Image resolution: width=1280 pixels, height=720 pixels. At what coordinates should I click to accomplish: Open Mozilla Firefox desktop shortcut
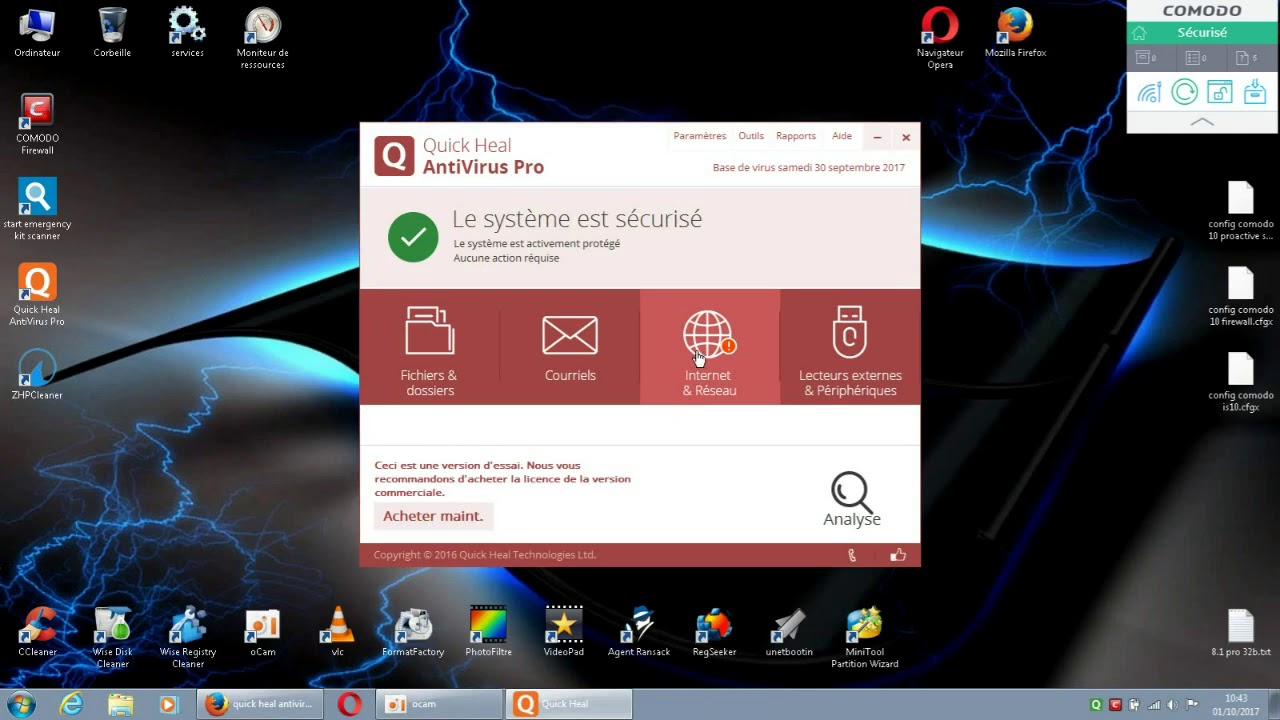point(1015,33)
